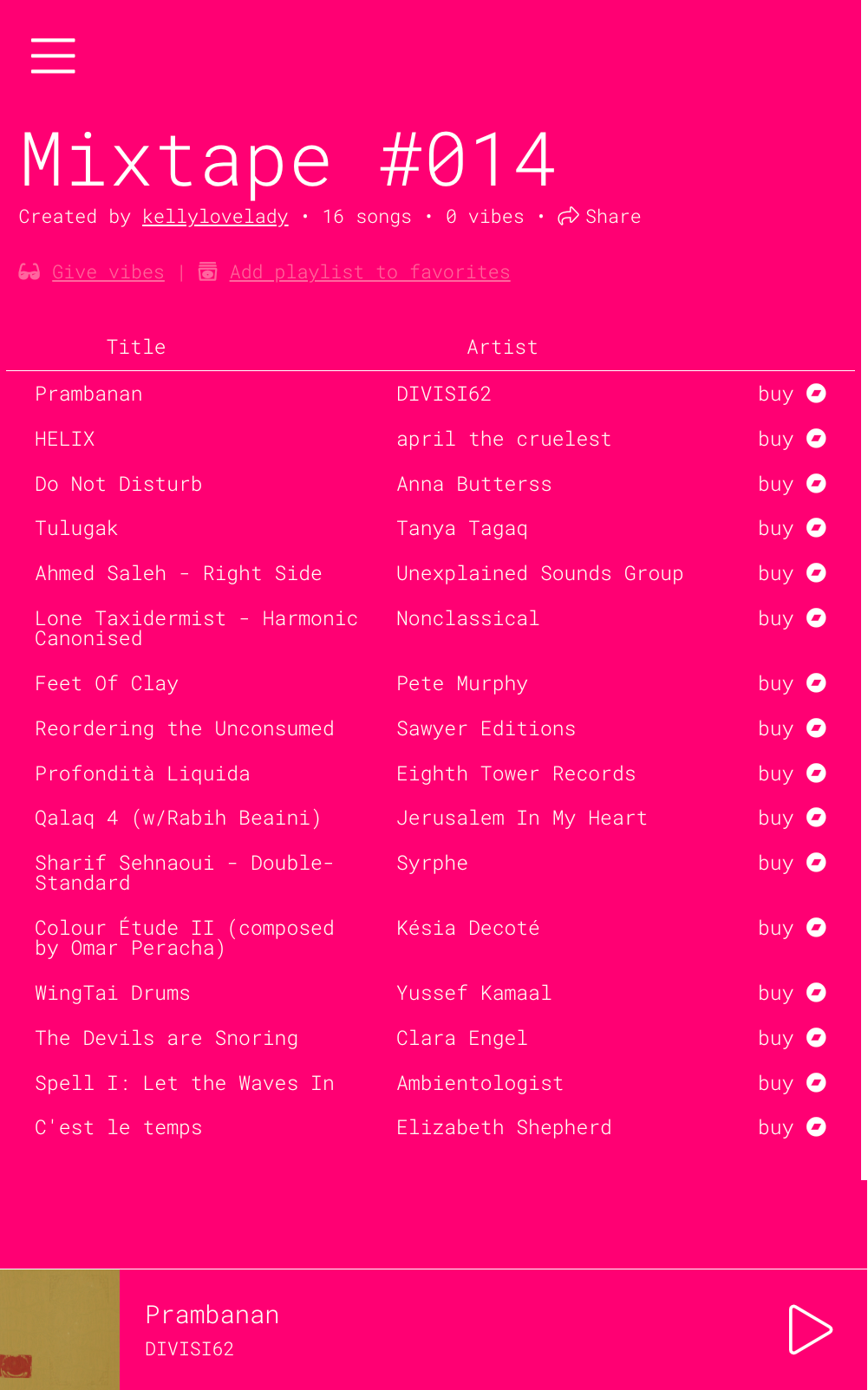
Task: Open Bandcamp icon for Tulugak track
Action: (816, 528)
